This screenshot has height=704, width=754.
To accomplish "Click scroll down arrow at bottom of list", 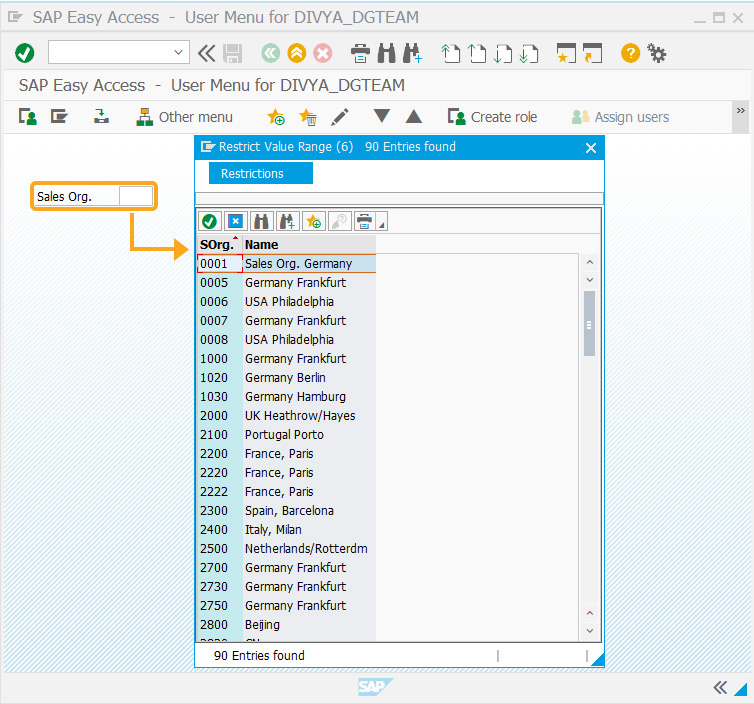I will 590,631.
